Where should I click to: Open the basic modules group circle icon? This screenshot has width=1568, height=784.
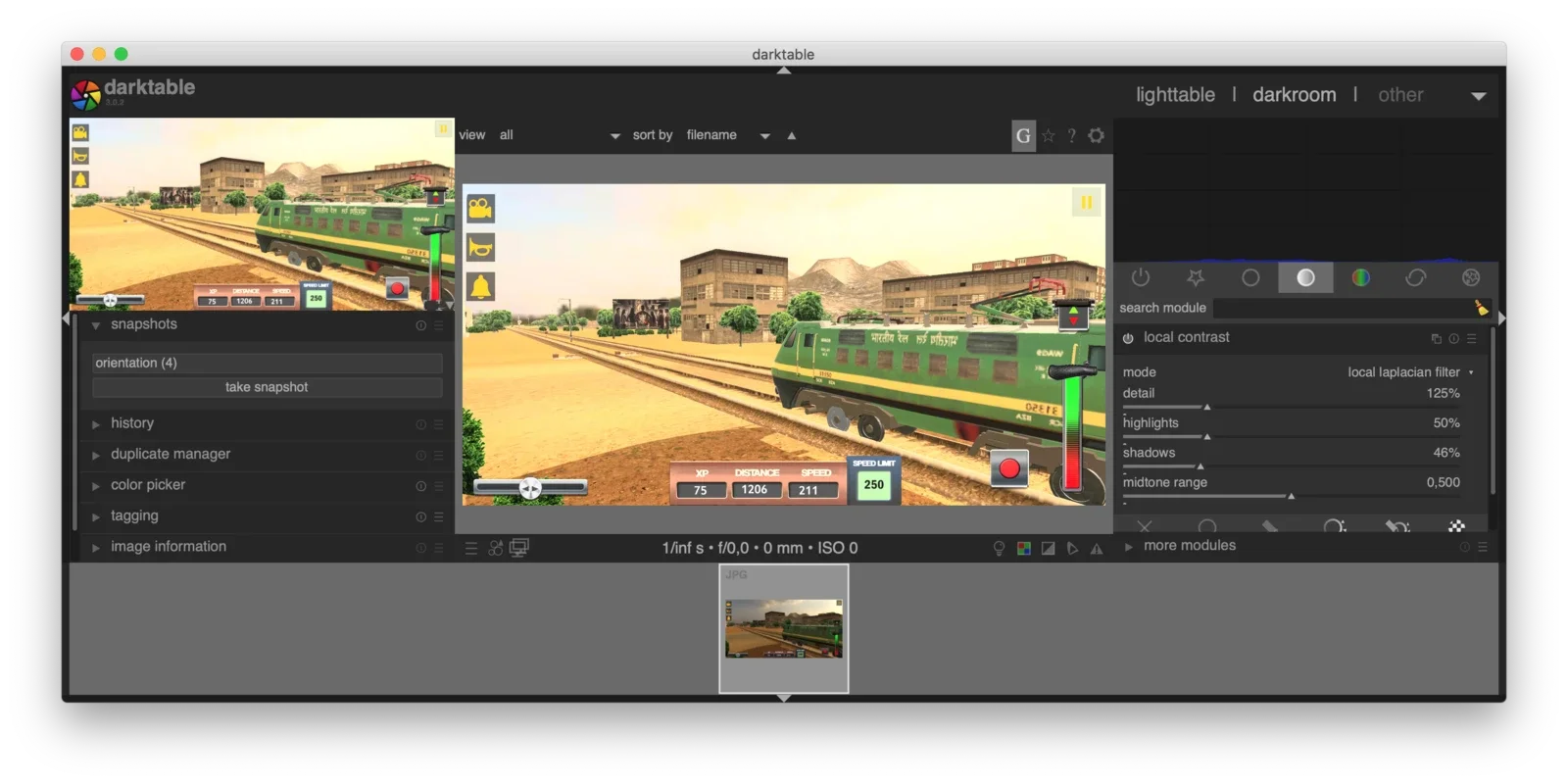[1250, 278]
